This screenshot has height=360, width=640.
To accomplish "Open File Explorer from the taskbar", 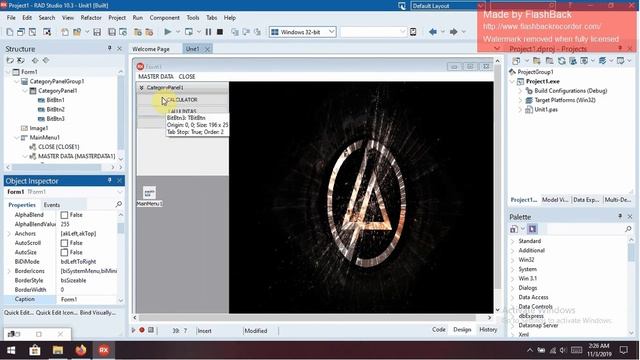I will pyautogui.click(x=58, y=350).
